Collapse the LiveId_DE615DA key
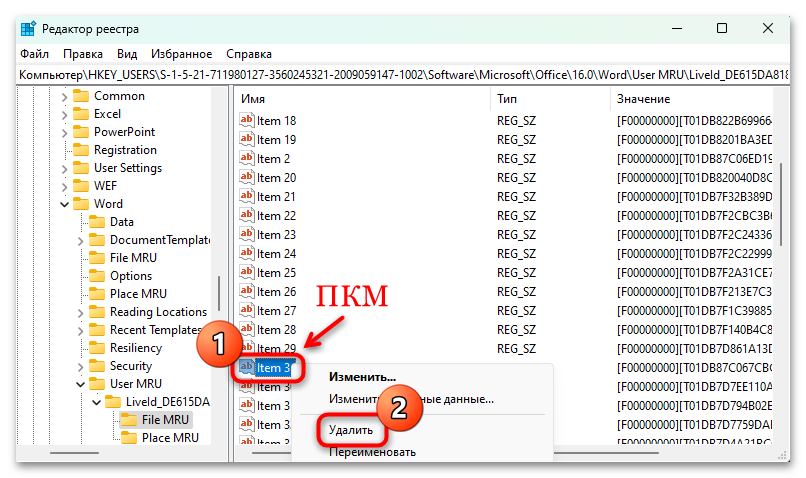 [x=96, y=402]
